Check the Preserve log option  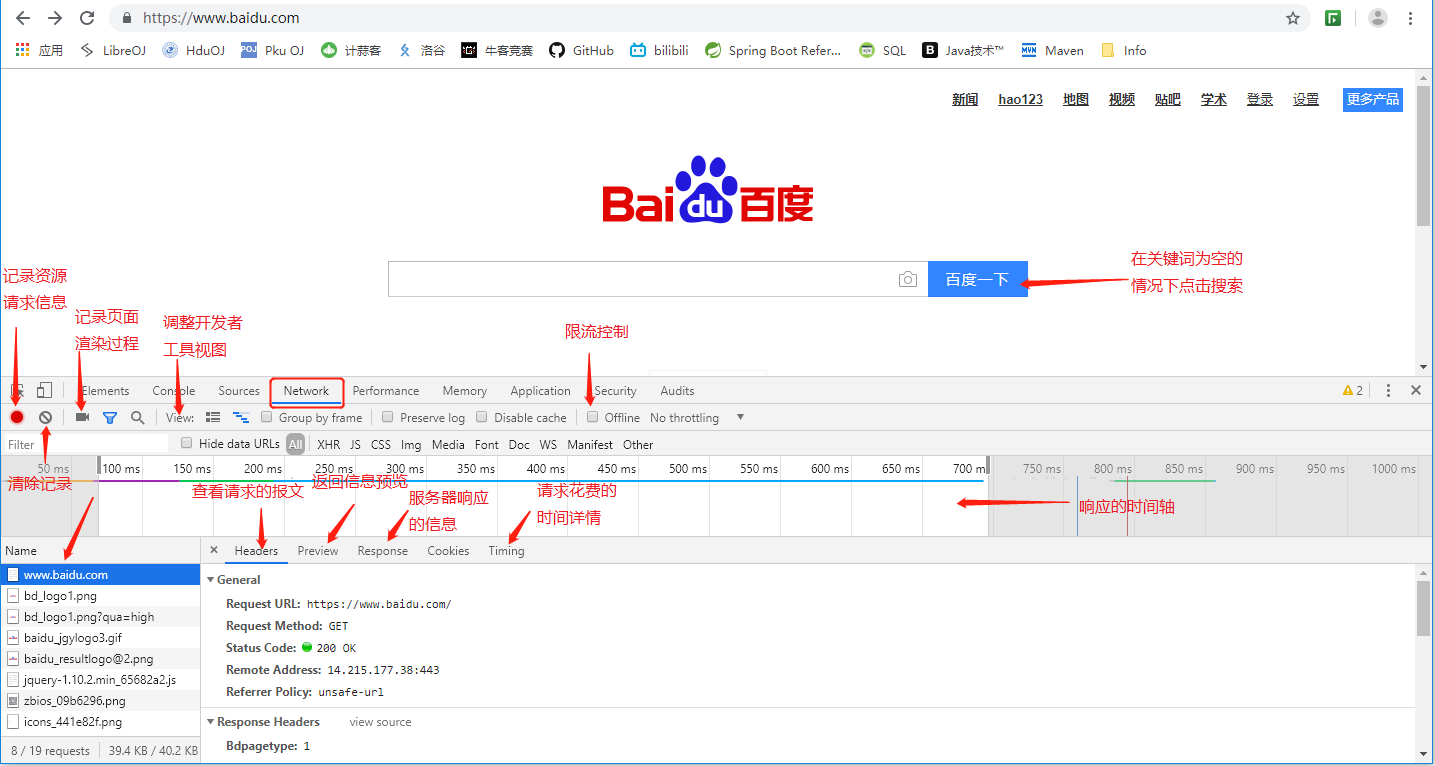click(x=387, y=417)
